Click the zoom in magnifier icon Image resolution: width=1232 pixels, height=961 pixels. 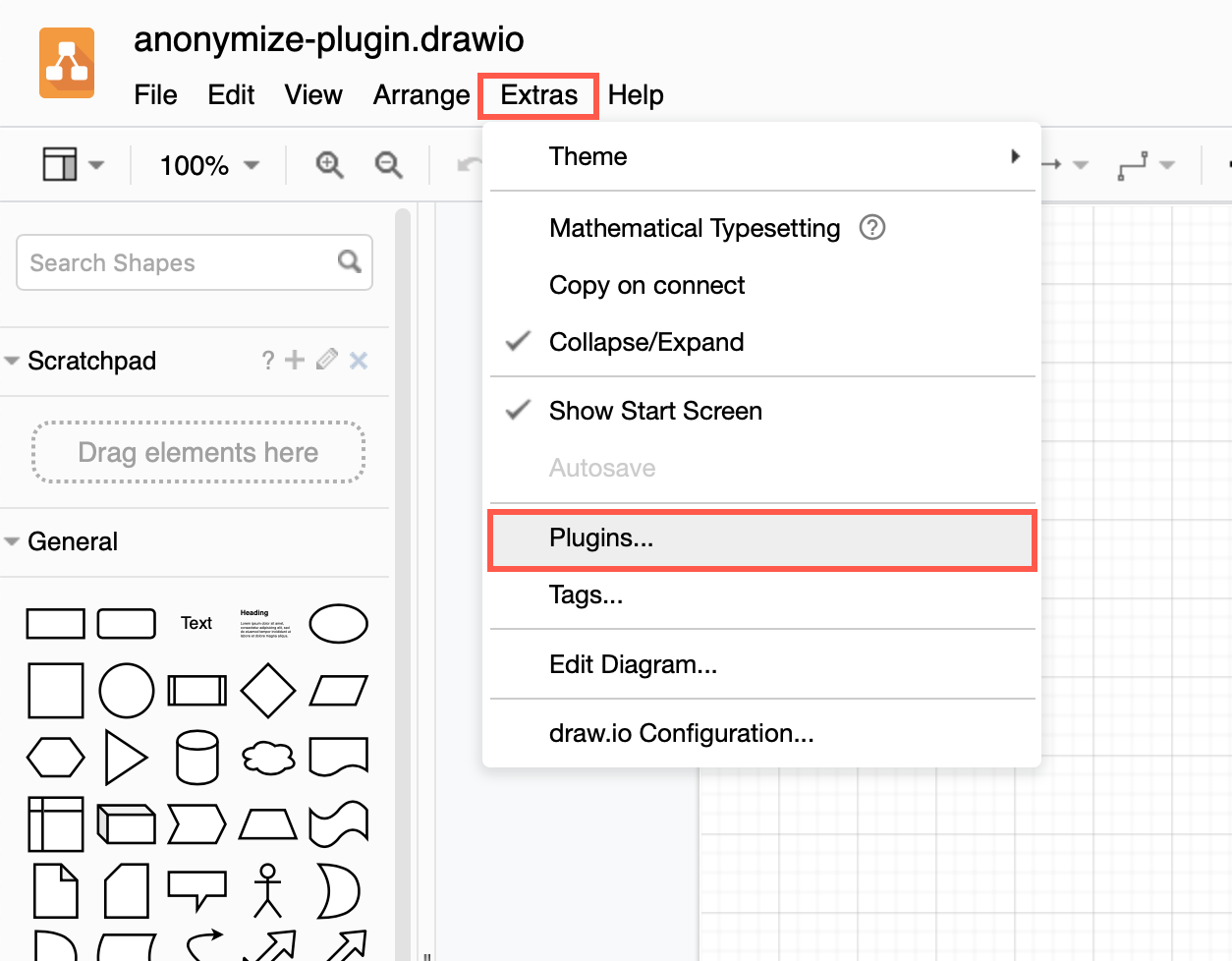pos(329,165)
